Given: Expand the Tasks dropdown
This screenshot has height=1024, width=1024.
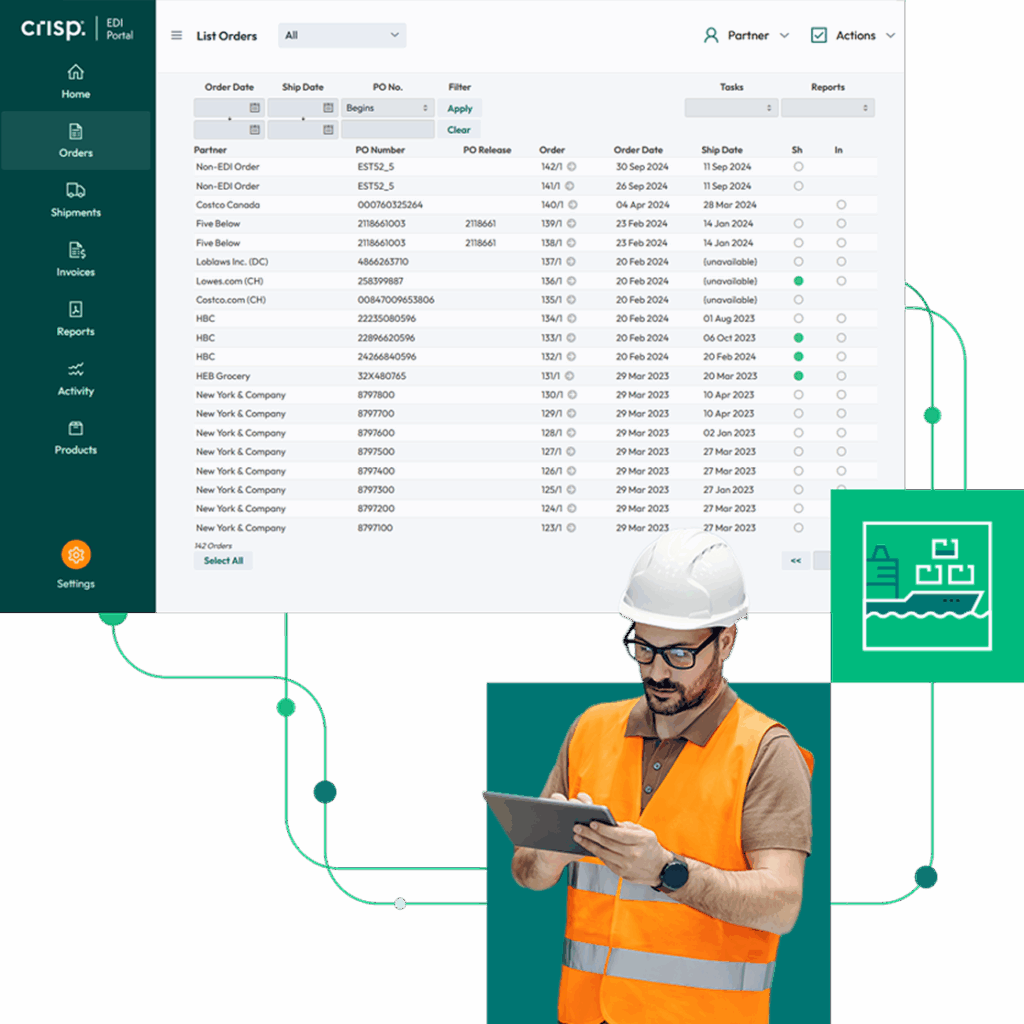Looking at the screenshot, I should click(731, 107).
